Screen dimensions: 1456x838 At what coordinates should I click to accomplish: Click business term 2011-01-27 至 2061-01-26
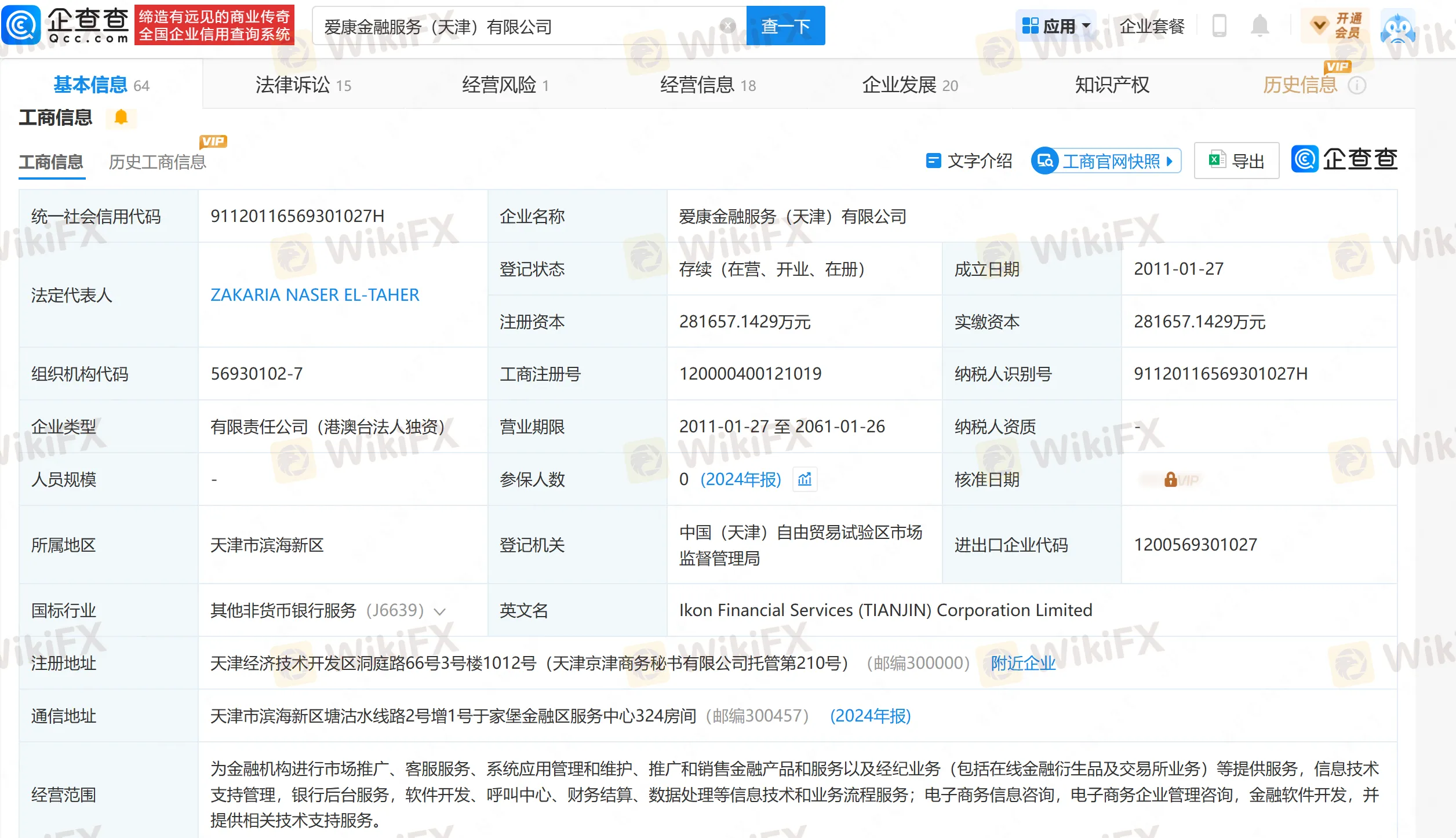pyautogui.click(x=781, y=427)
